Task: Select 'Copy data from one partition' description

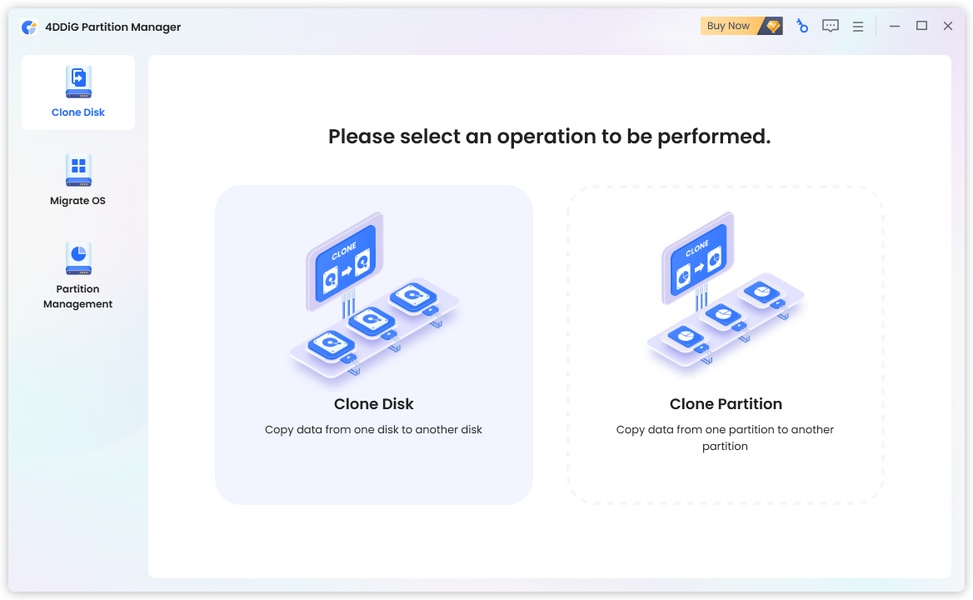Action: click(x=725, y=437)
